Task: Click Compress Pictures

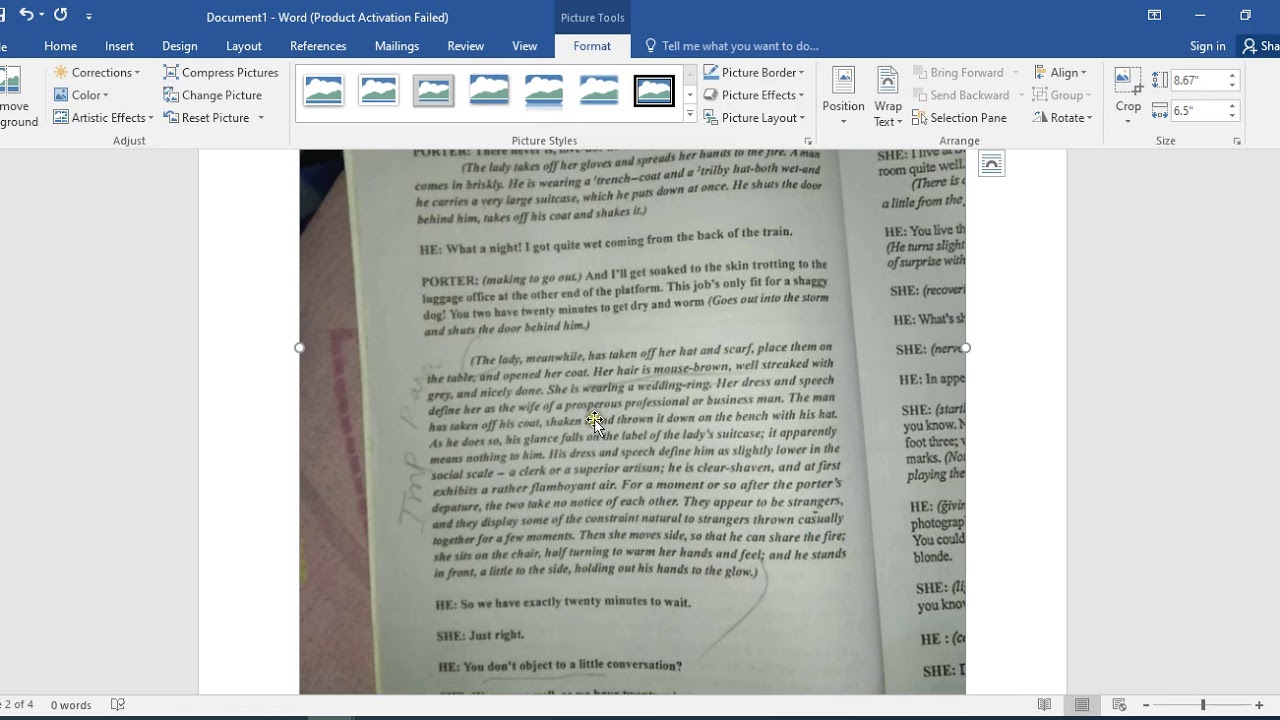Action: [221, 73]
